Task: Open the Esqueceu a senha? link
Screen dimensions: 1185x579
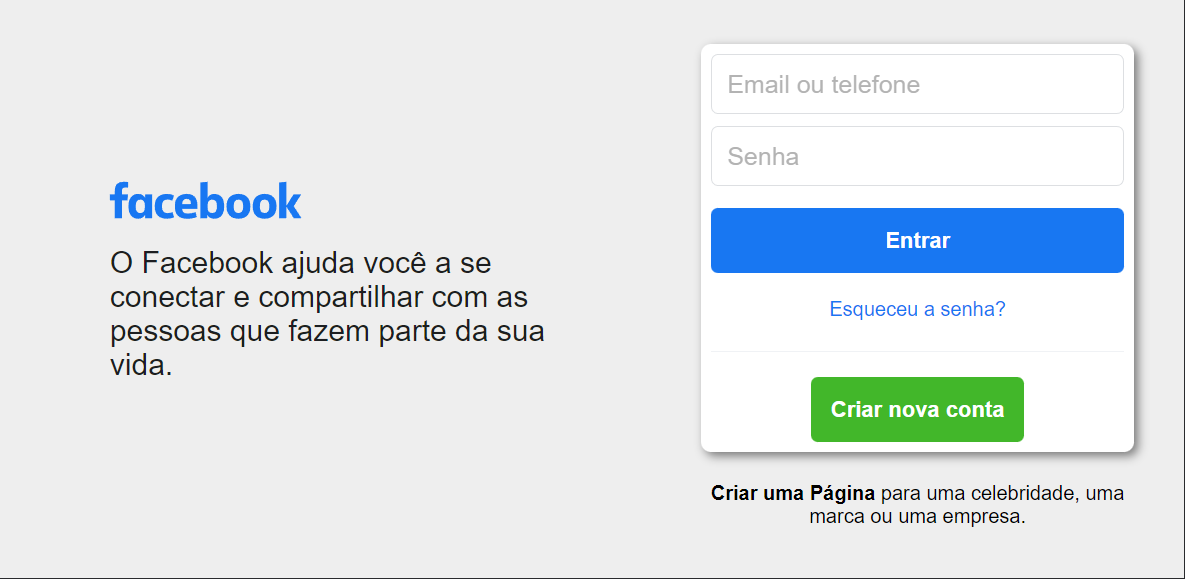Action: pyautogui.click(x=917, y=309)
